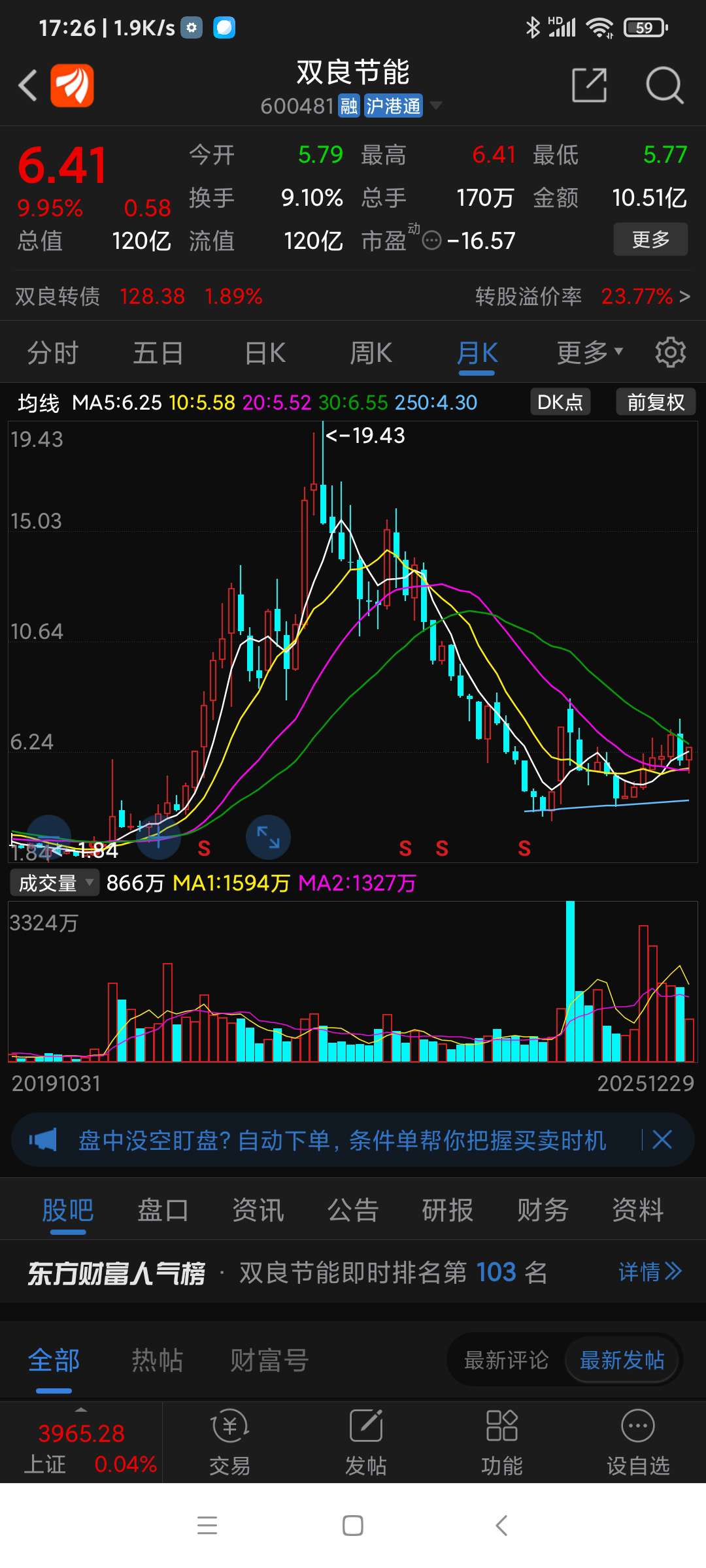Open the Eastmoney orange logo icon
Viewport: 706px width, 1568px height.
[72, 85]
